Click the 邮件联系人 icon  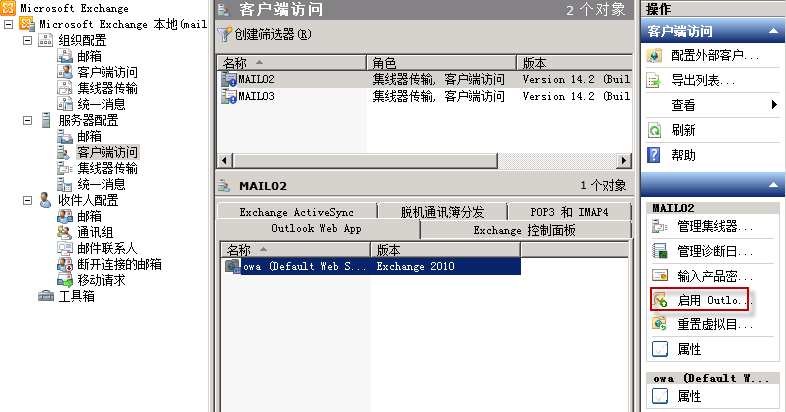65,249
